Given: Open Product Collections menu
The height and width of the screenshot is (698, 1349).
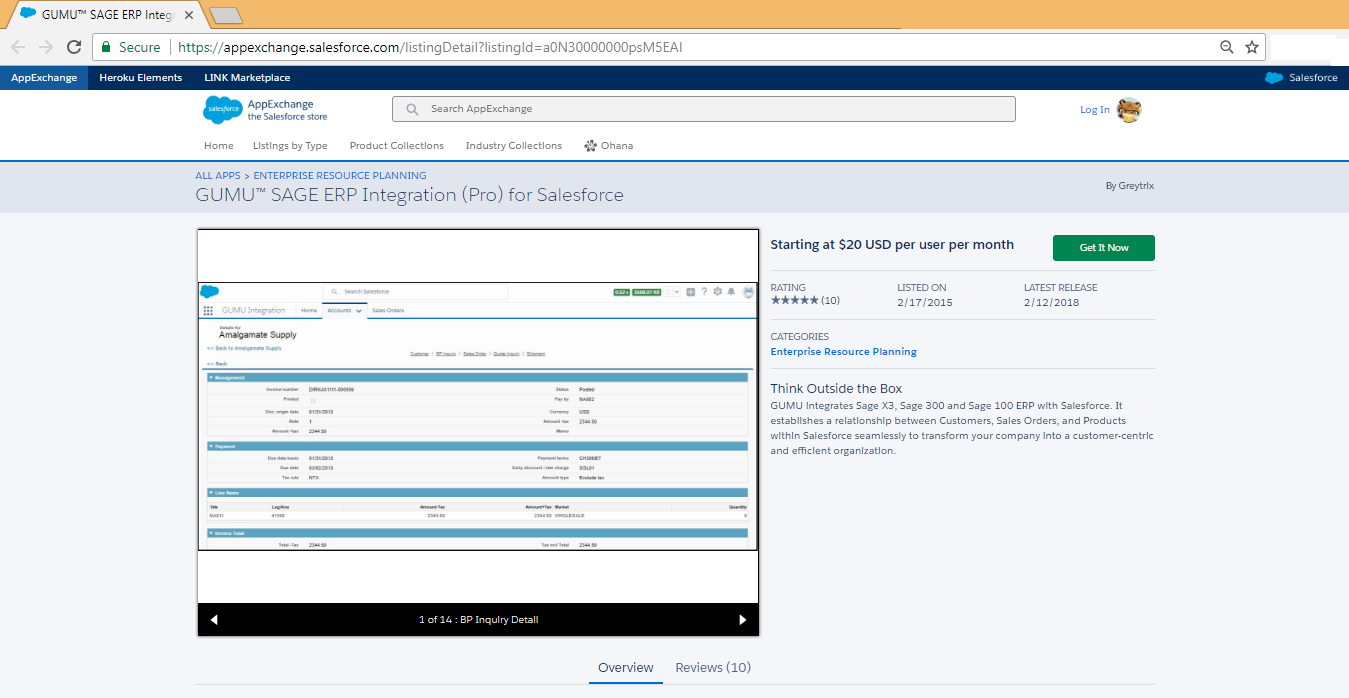Looking at the screenshot, I should [x=397, y=146].
